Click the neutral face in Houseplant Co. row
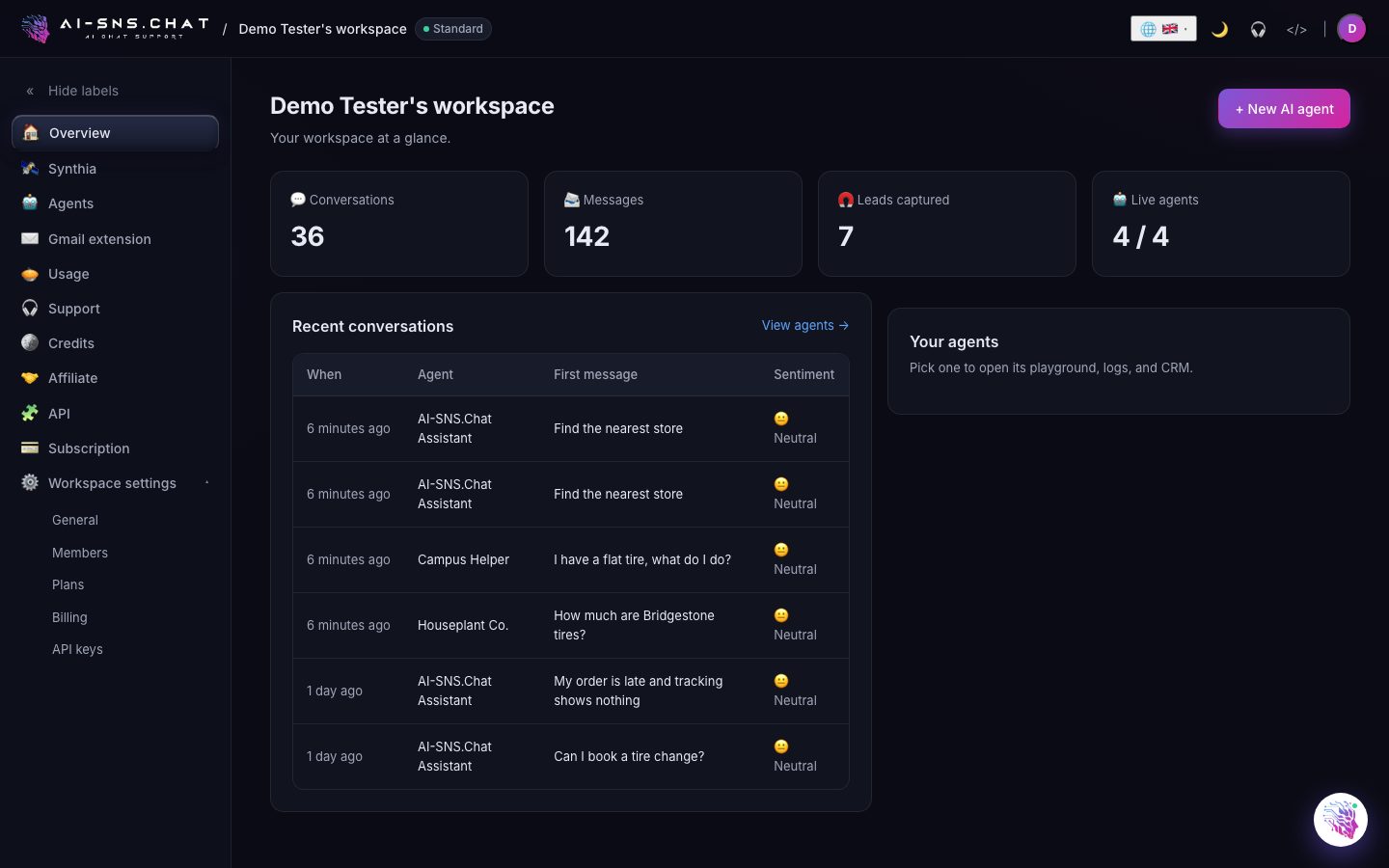 (781, 615)
